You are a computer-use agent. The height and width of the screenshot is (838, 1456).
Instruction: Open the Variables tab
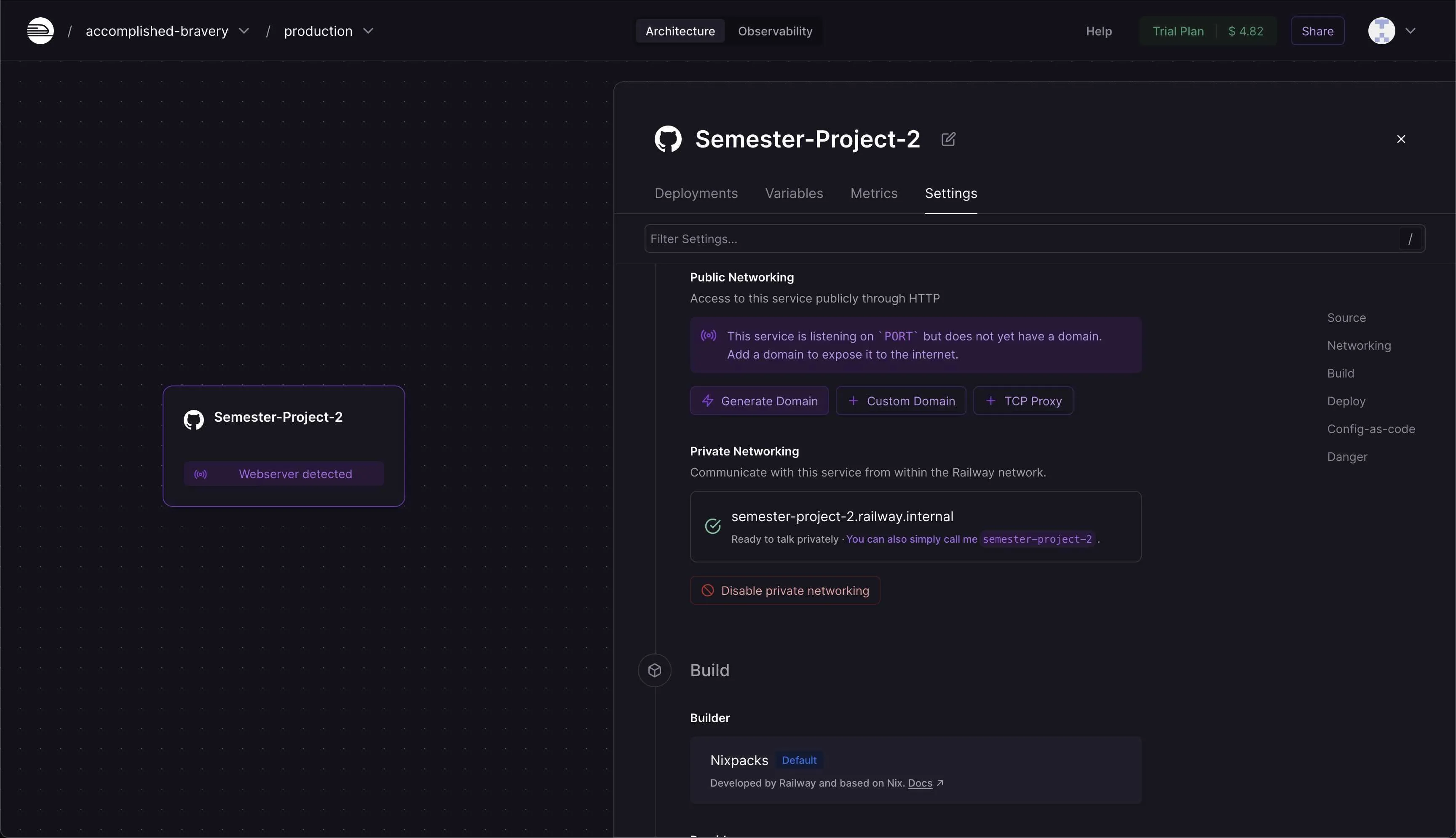click(794, 193)
